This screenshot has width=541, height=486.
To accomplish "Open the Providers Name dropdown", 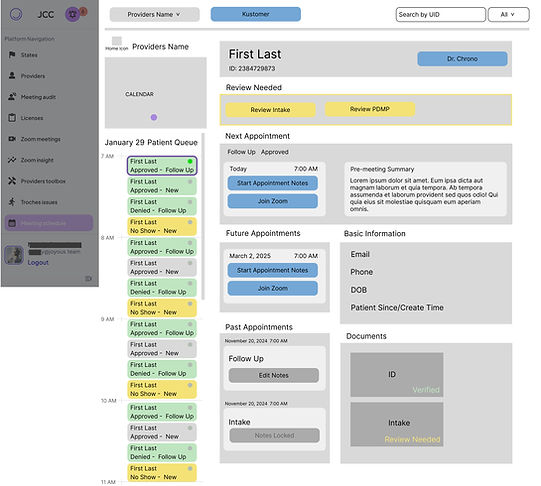I will point(154,14).
